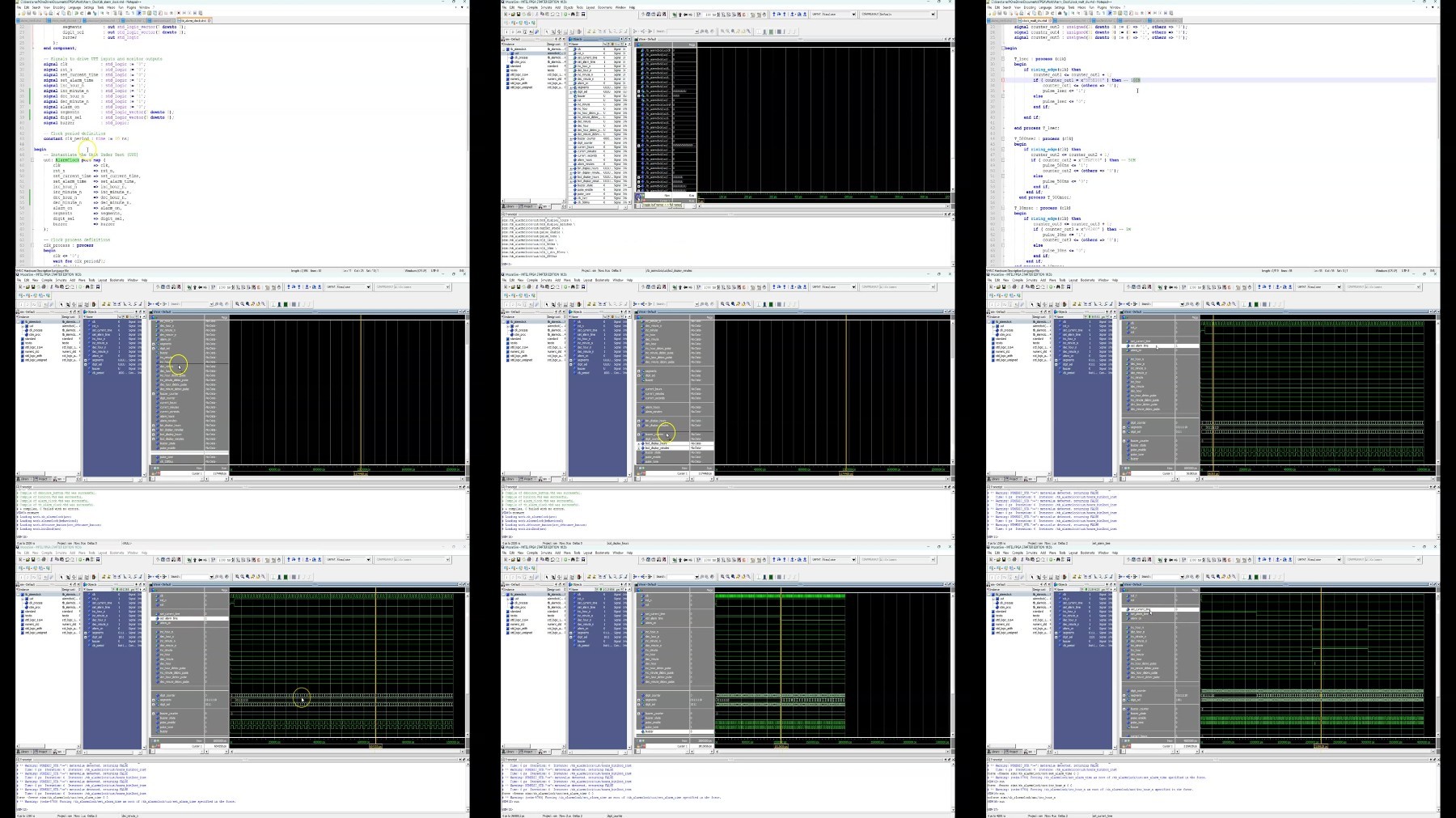Image resolution: width=1456 pixels, height=818 pixels.
Task: Select the tb_alarm_clock.vhd document tab
Action: point(194,20)
